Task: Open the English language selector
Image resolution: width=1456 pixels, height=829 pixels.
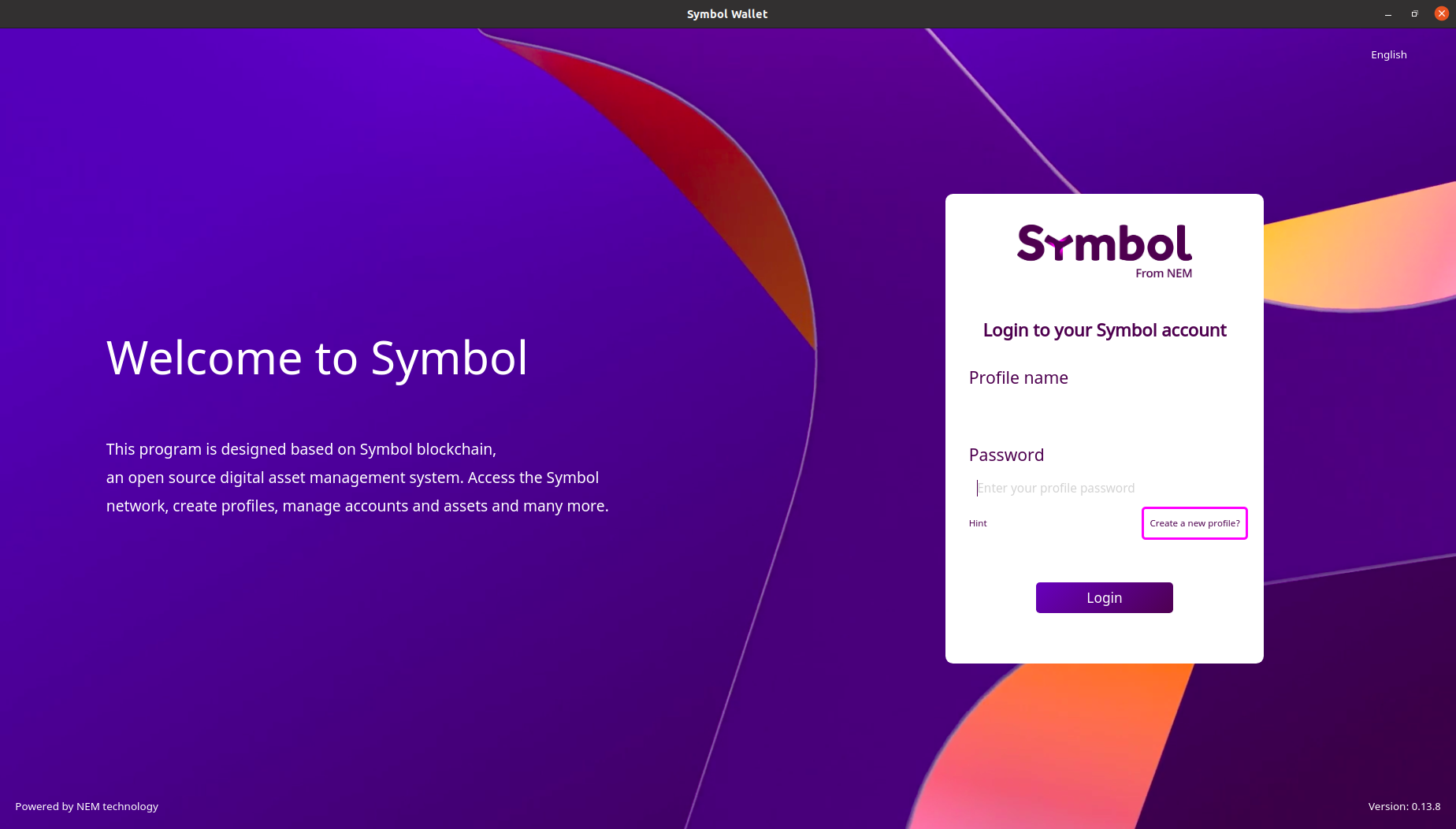Action: tap(1388, 54)
